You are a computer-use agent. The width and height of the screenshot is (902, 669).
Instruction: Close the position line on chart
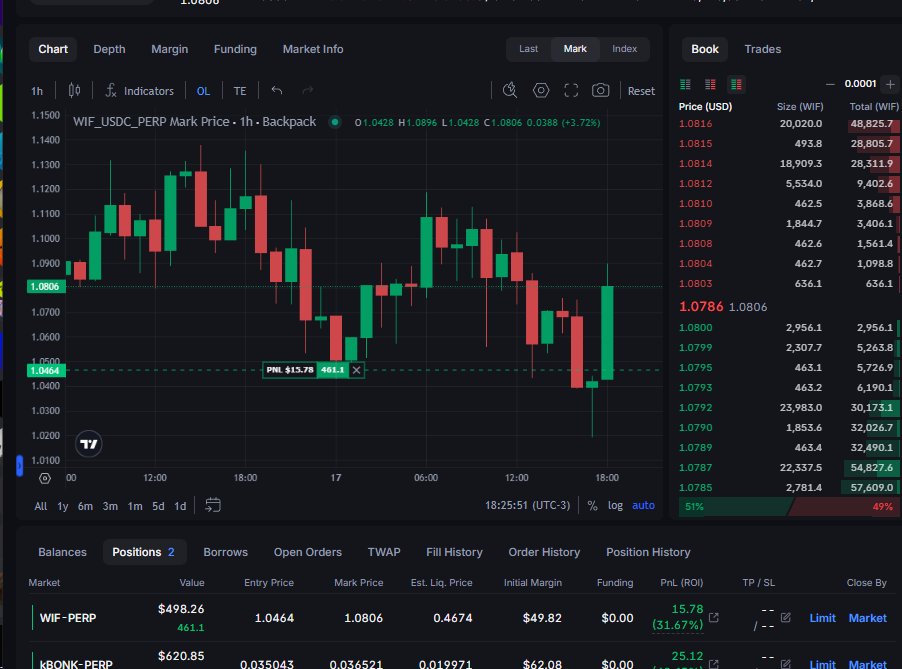click(357, 370)
